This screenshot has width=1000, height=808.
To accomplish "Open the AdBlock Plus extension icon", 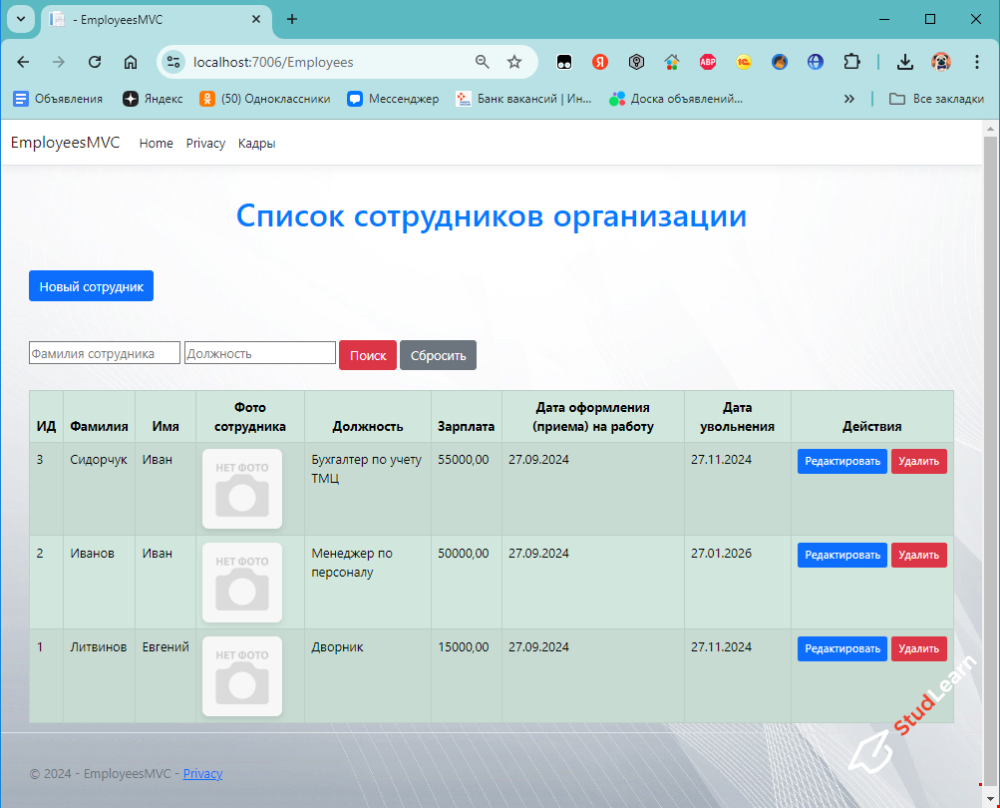I will 708,62.
